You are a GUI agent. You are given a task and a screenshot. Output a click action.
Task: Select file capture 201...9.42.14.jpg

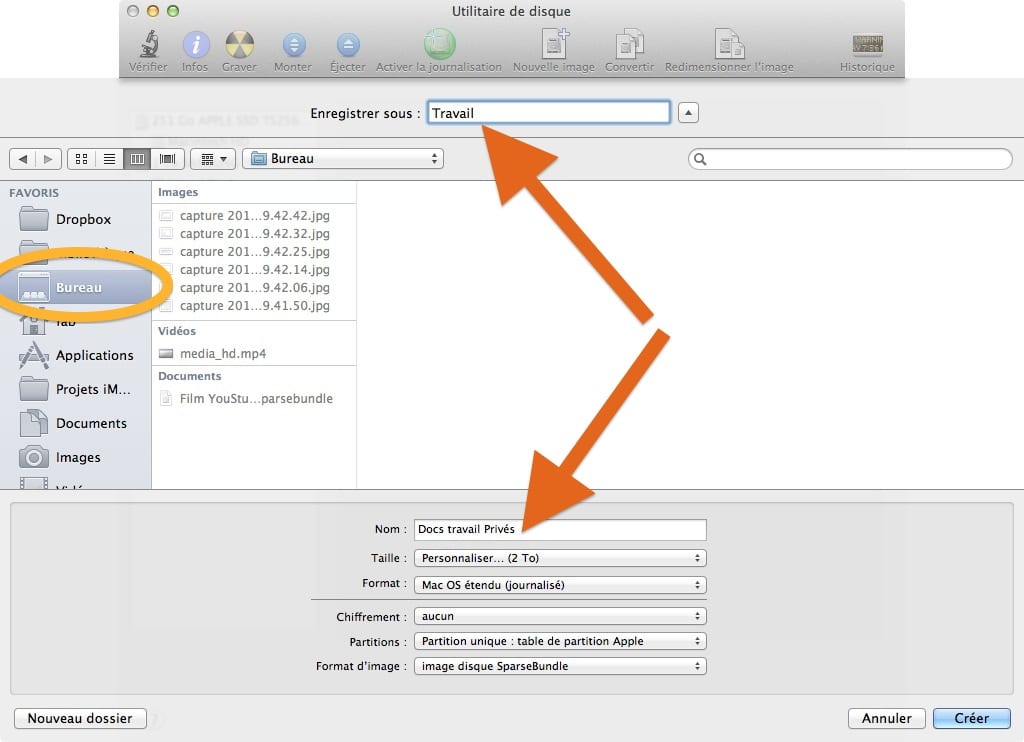coord(254,269)
